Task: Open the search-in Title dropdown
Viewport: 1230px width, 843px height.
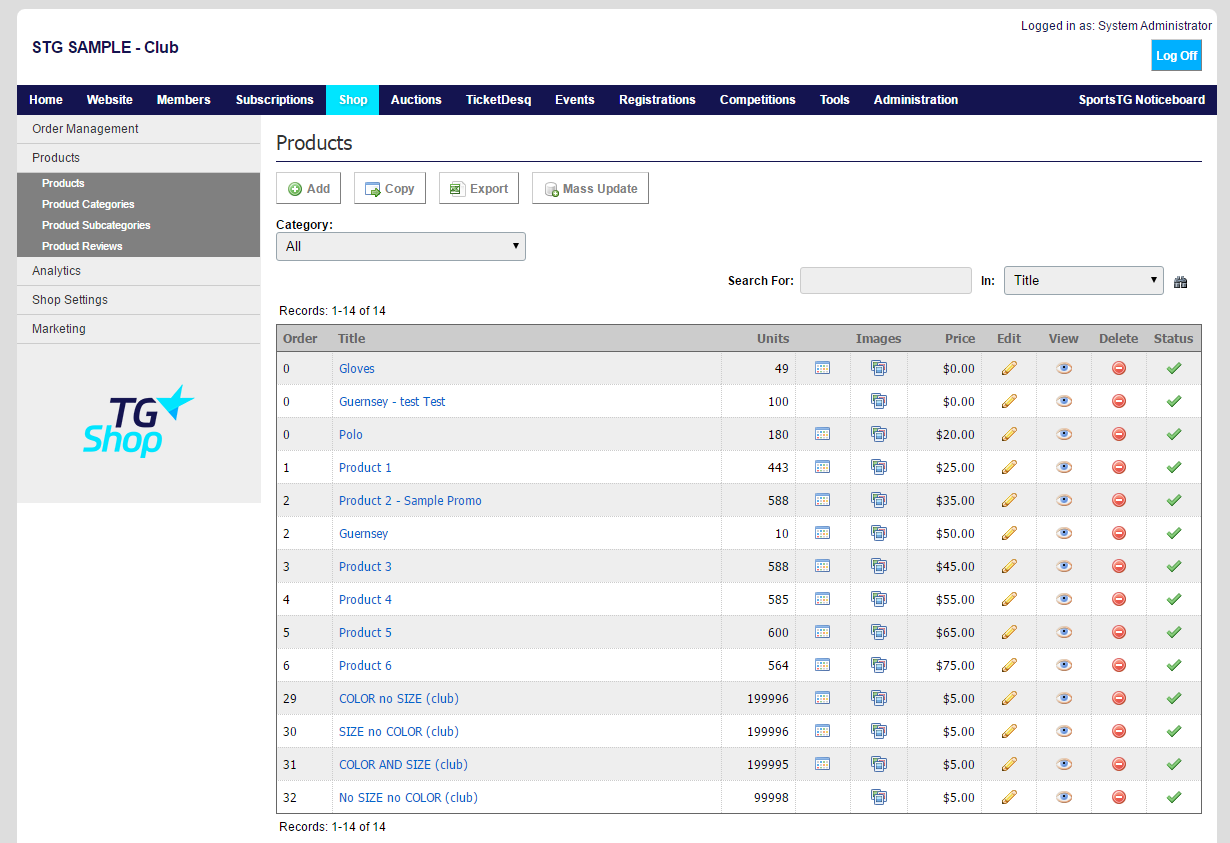Action: [1083, 281]
